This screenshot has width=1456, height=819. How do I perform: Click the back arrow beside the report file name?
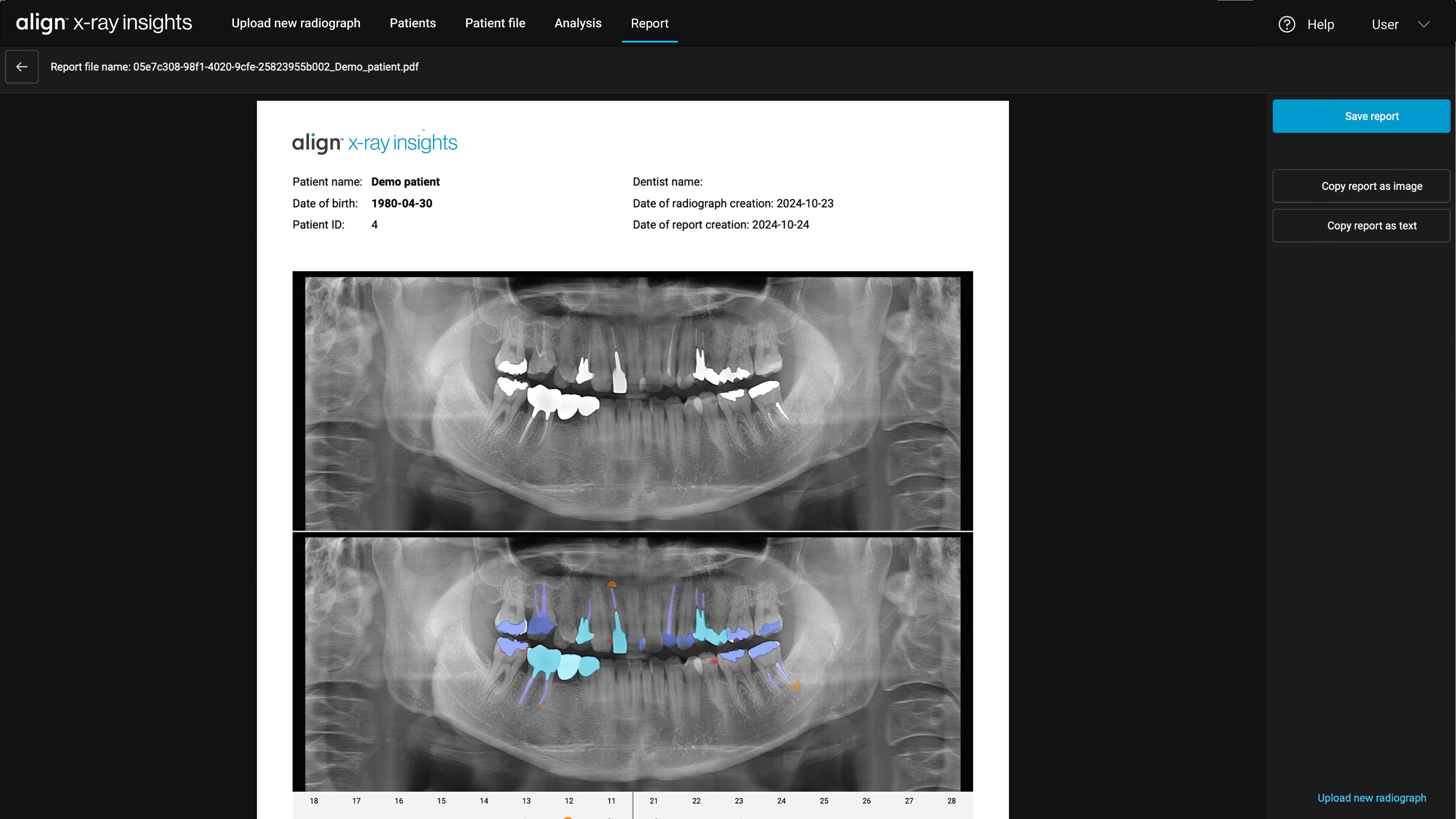pos(22,67)
